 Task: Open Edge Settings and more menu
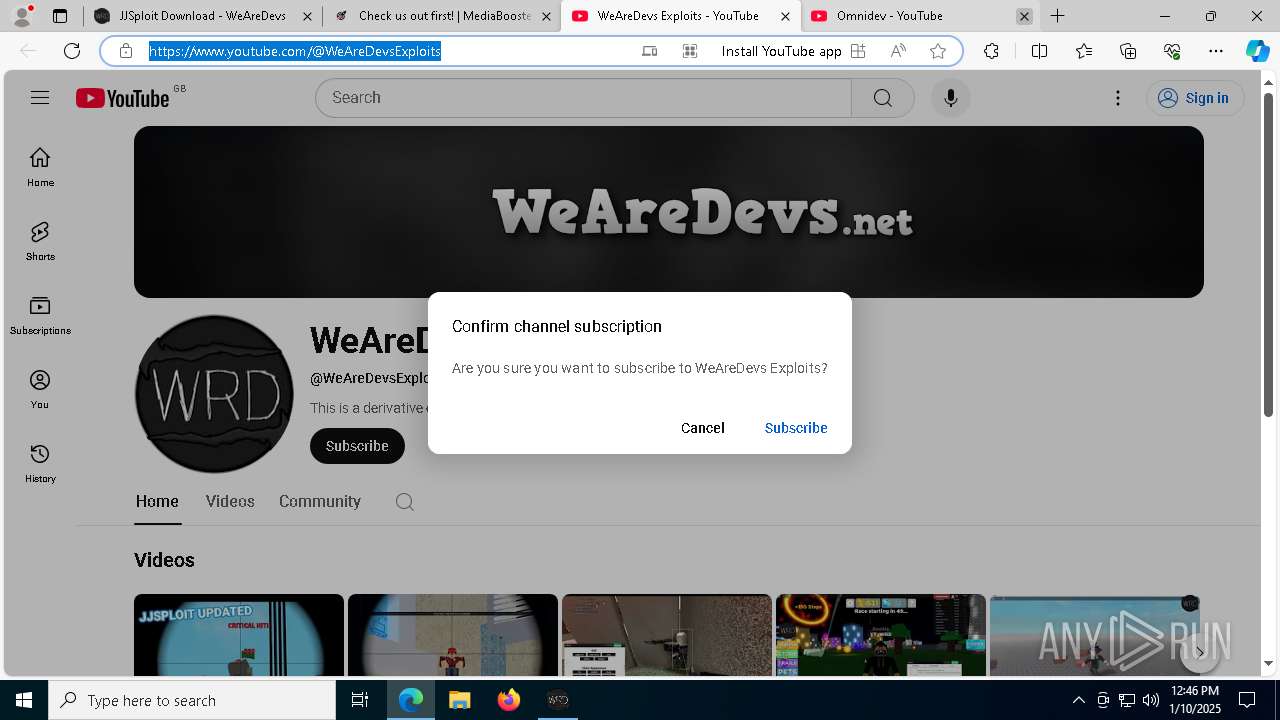click(x=1216, y=51)
